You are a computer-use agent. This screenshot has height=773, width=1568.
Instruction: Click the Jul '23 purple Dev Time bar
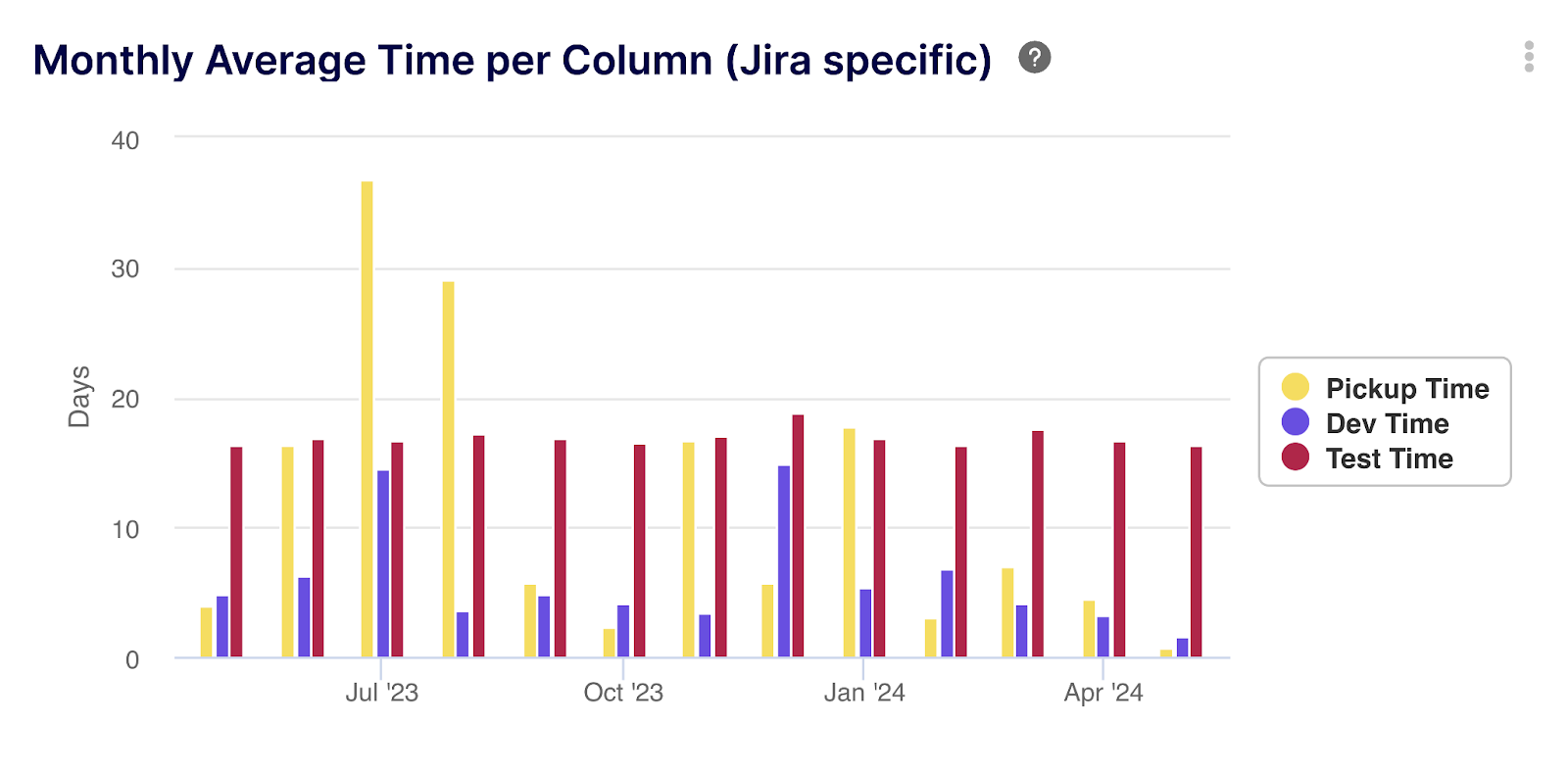pyautogui.click(x=383, y=563)
